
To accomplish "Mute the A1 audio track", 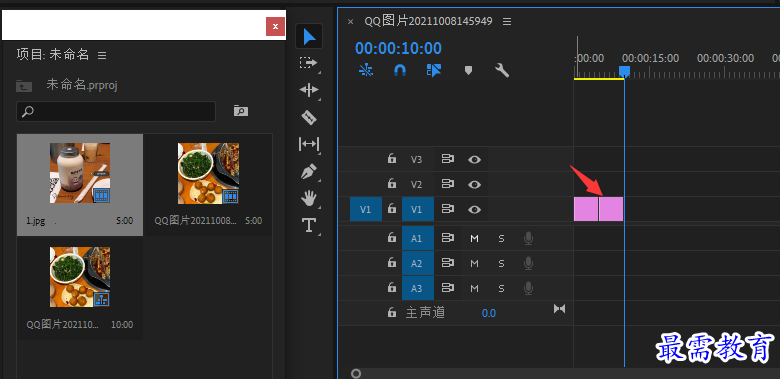I will click(x=474, y=239).
